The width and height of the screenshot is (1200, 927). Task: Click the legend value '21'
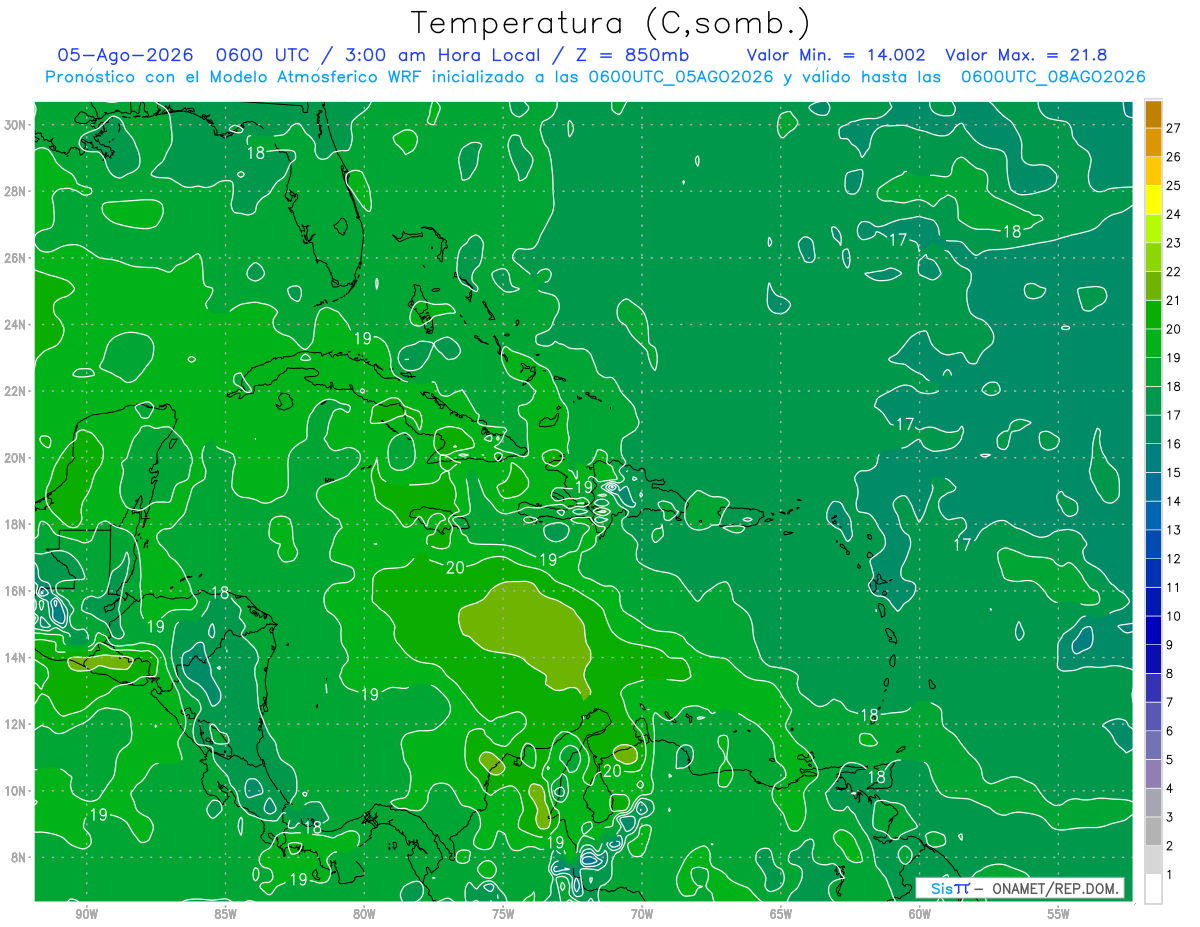coord(1174,300)
